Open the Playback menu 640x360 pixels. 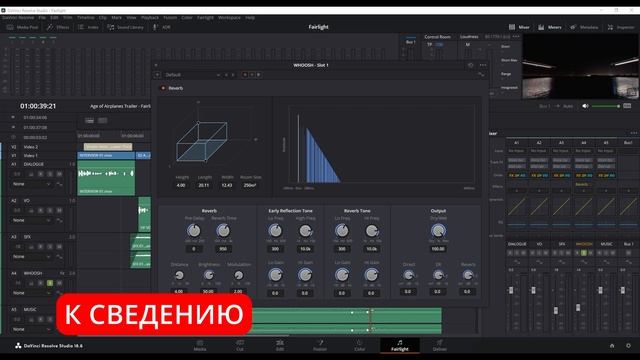pyautogui.click(x=150, y=18)
